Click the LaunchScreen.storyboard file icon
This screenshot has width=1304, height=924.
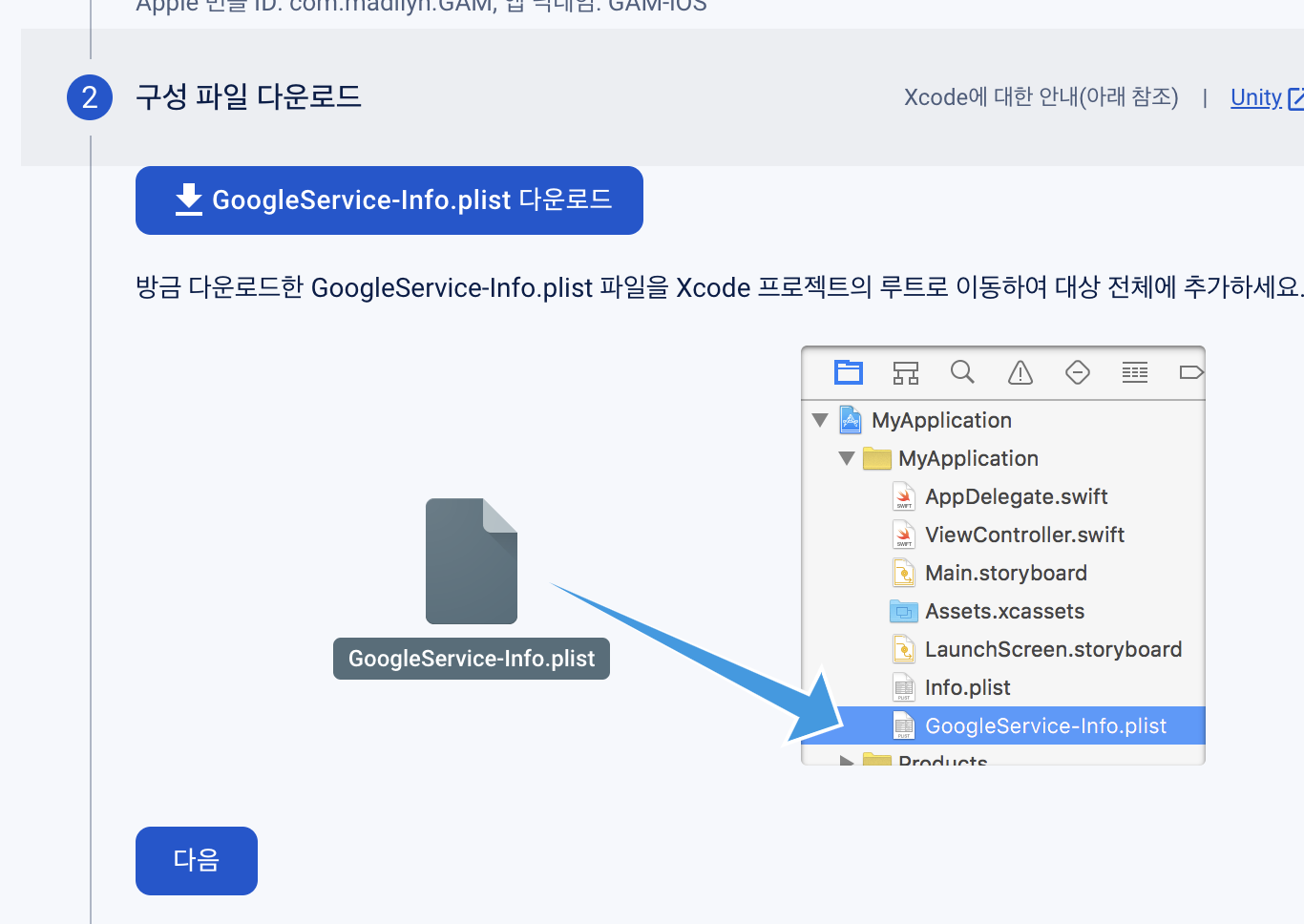(x=903, y=649)
